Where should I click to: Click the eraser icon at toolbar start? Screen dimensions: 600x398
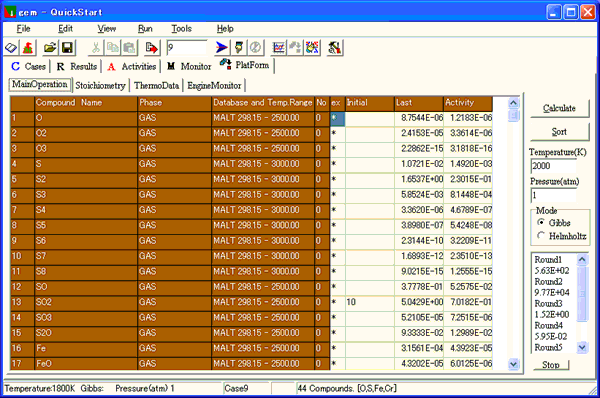click(x=11, y=48)
